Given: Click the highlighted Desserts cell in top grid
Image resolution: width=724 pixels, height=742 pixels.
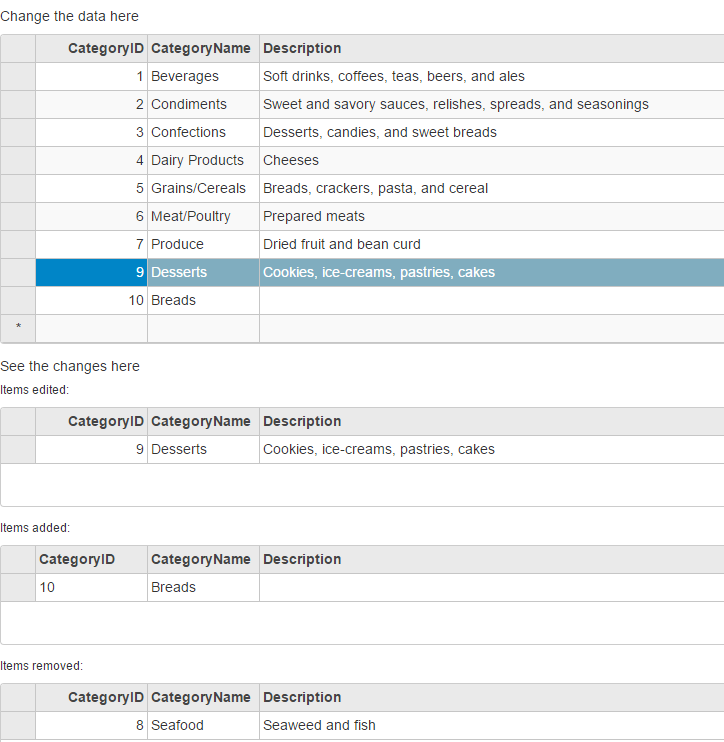Looking at the screenshot, I should tap(203, 272).
